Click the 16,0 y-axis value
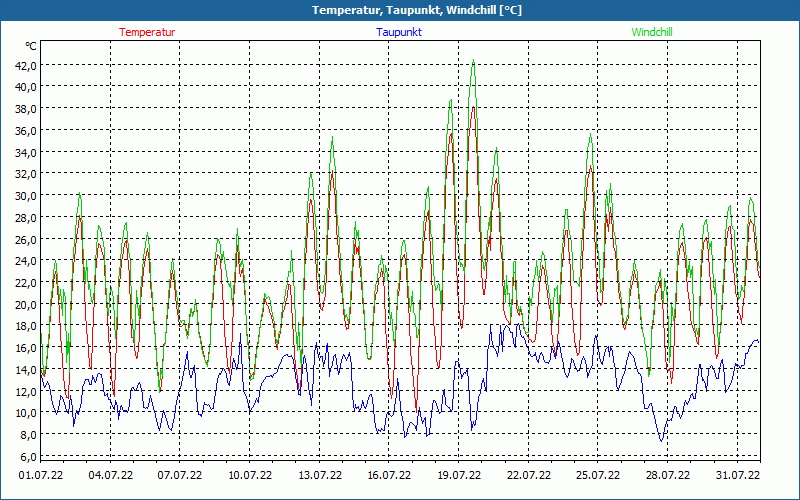The image size is (800, 500). [26, 348]
